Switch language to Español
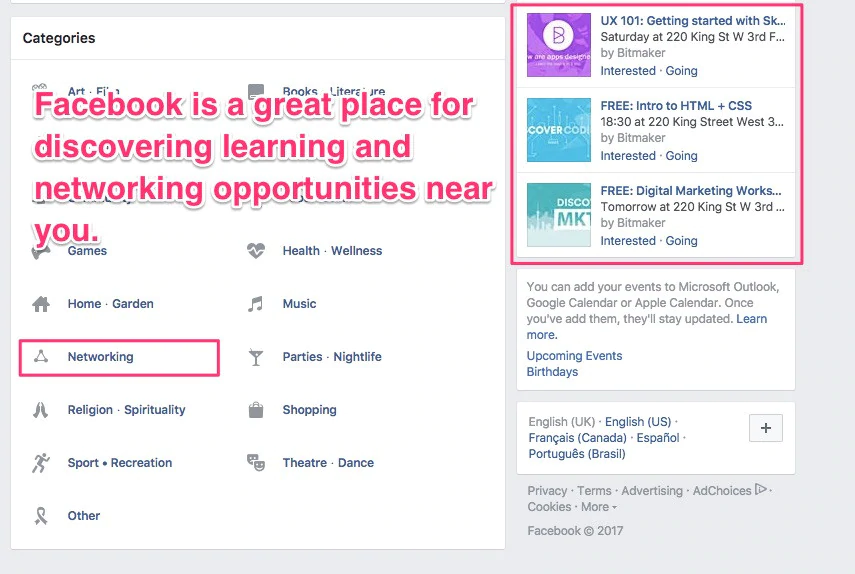The height and width of the screenshot is (574, 855). (x=658, y=438)
